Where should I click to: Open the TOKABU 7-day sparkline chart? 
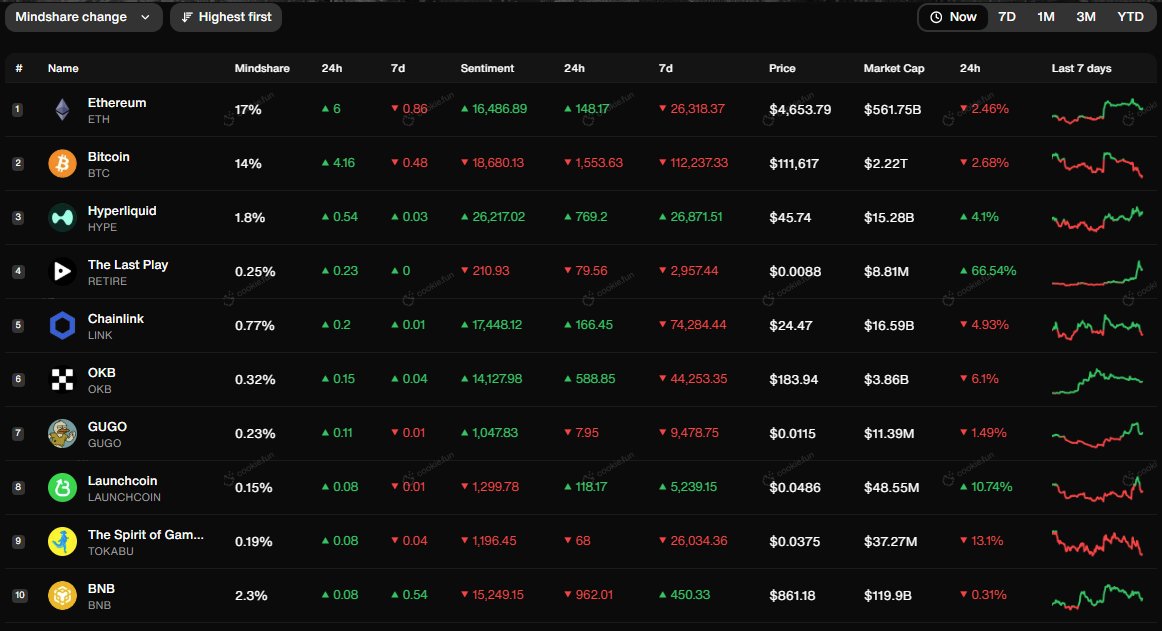tap(1097, 543)
